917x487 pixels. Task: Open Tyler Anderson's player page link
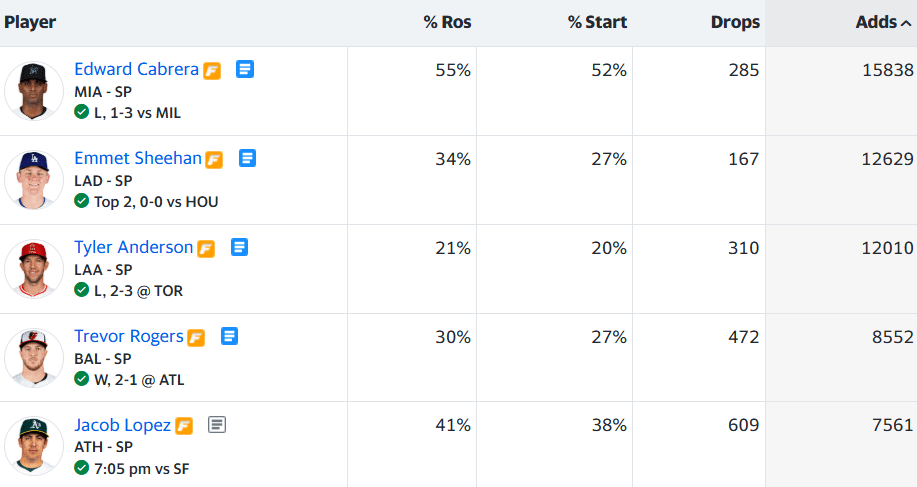point(134,247)
